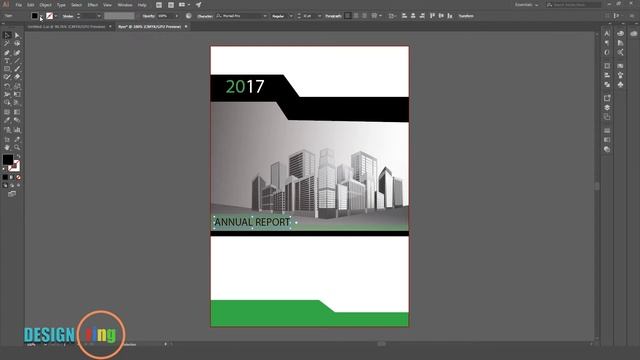Select the Column Graph tool
This screenshot has width=640, height=360.
pos(17,130)
